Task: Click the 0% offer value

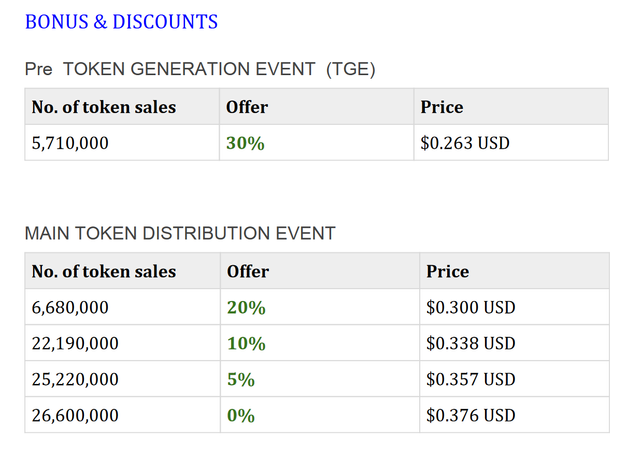Action: (241, 415)
